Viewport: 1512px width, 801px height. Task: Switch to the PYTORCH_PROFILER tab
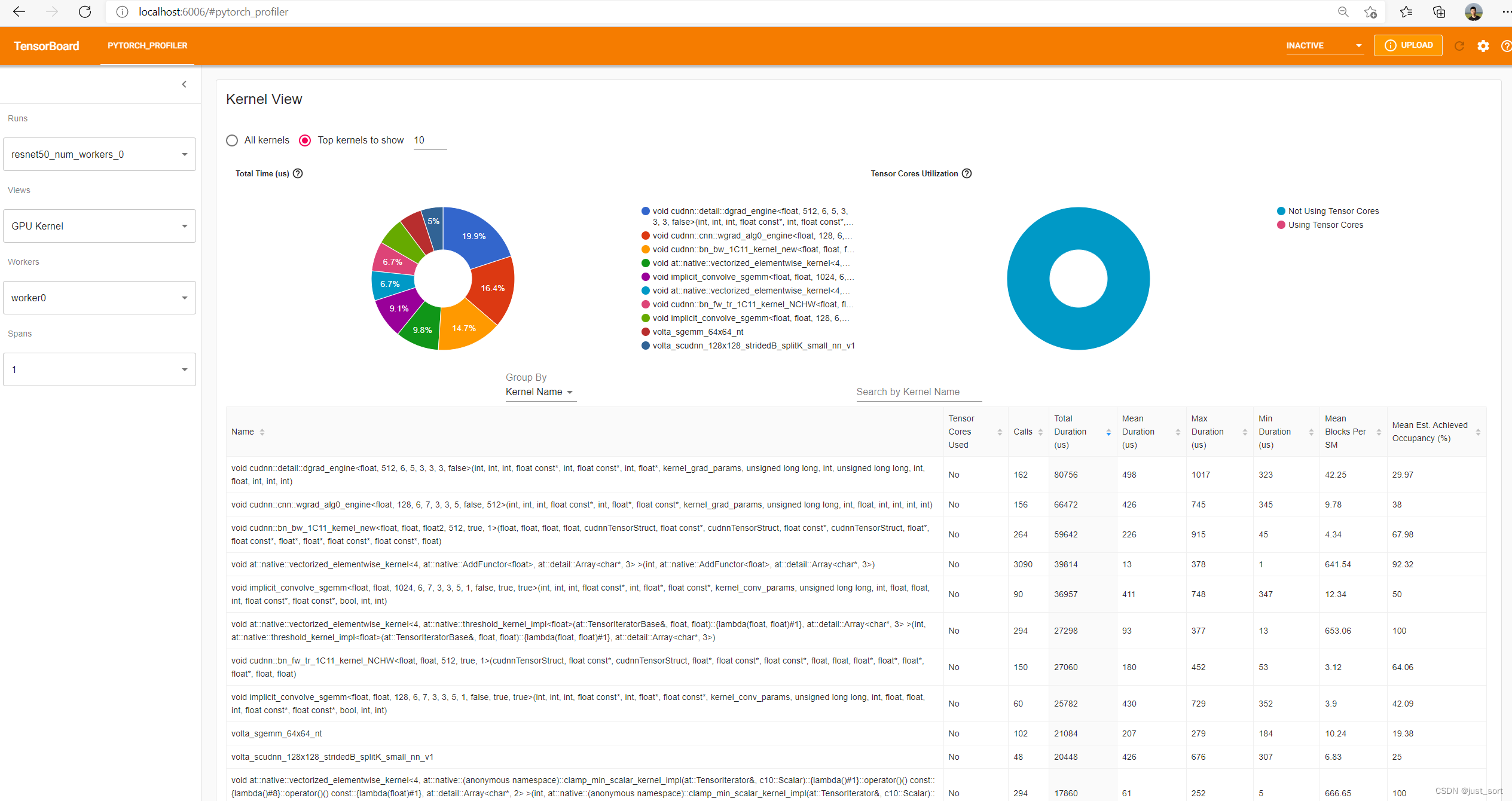tap(147, 45)
